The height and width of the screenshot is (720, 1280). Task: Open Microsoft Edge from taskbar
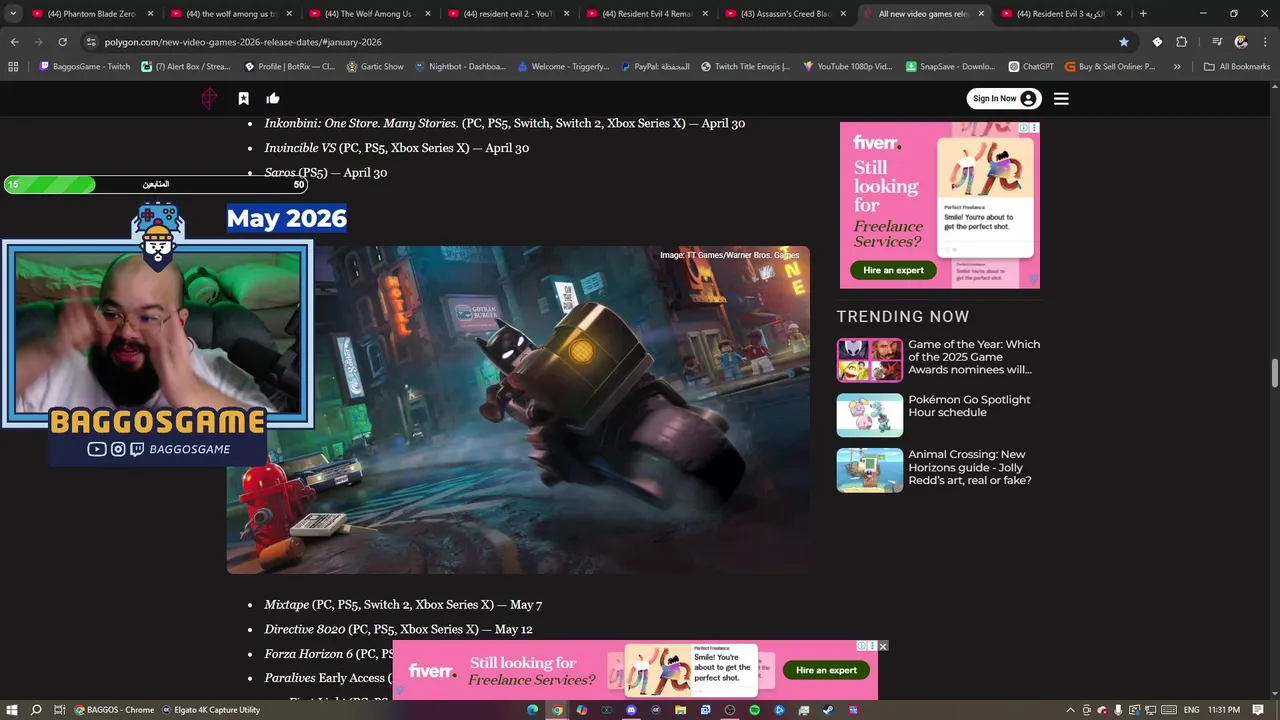[x=533, y=710]
